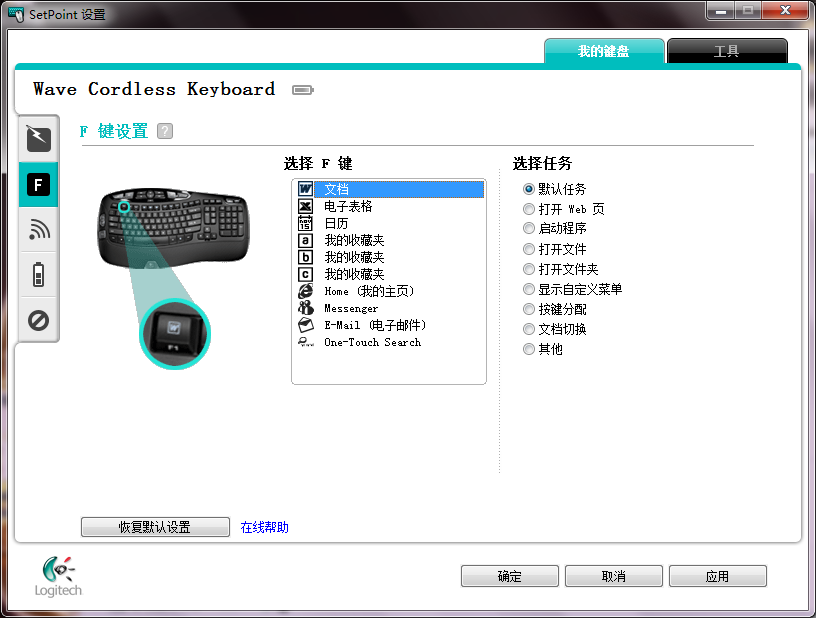Select the 默认任务 radio button

click(529, 189)
